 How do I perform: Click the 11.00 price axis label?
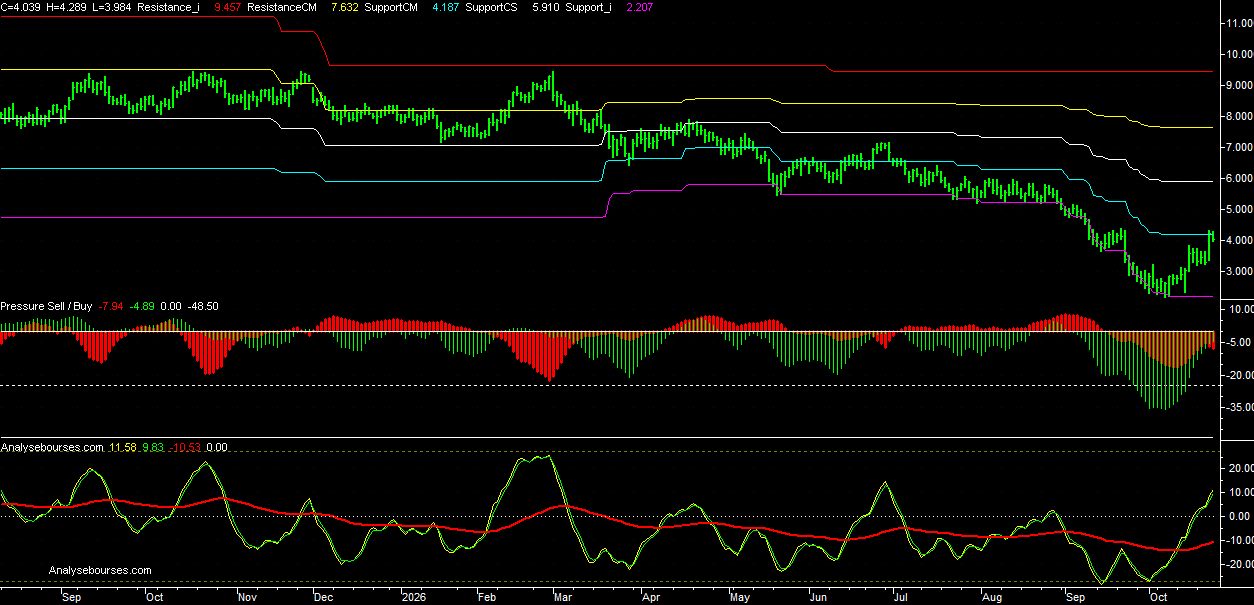[1239, 22]
